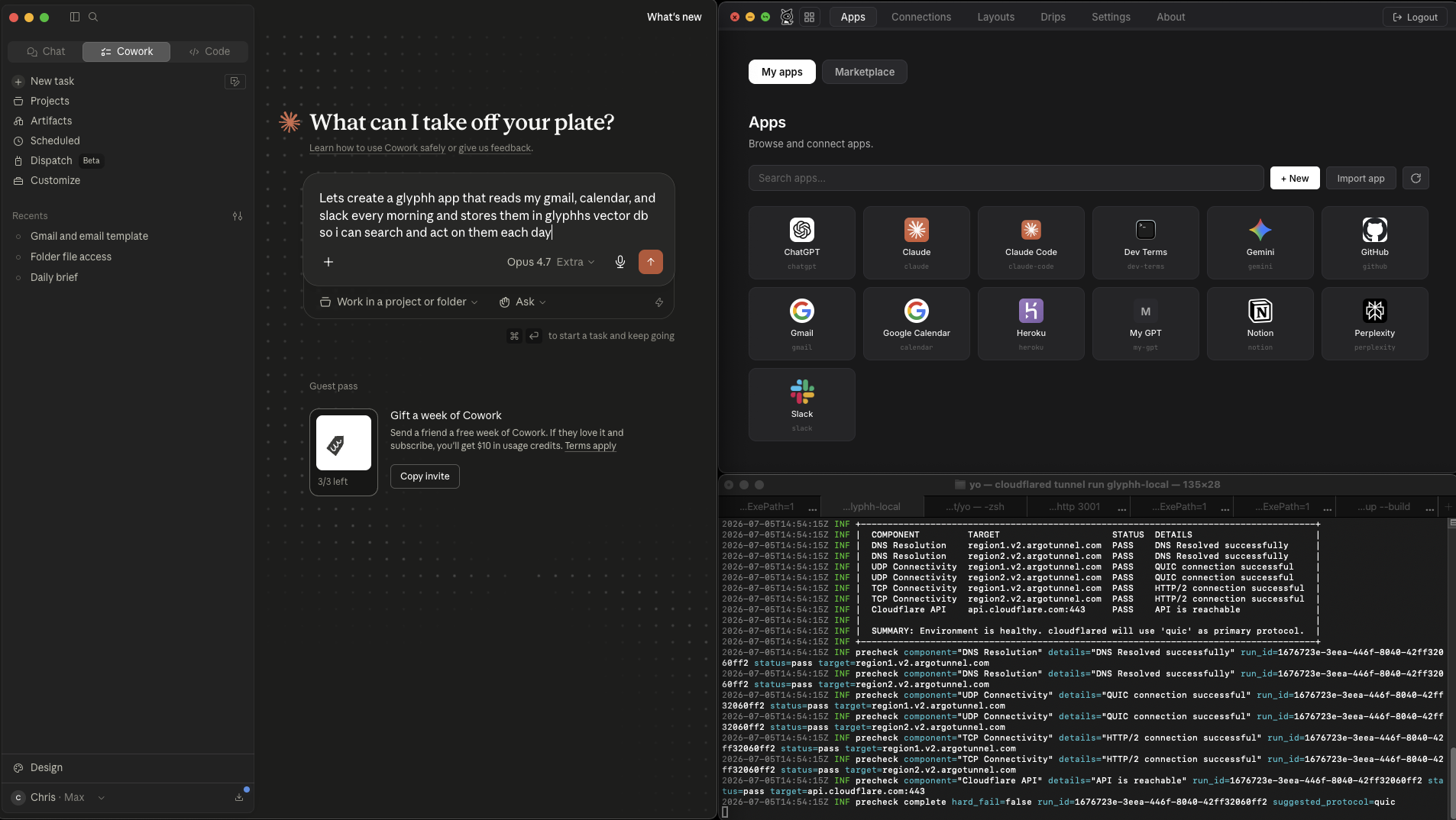Click the New task plus icon
Image resolution: width=1456 pixels, height=820 pixels.
tap(18, 82)
